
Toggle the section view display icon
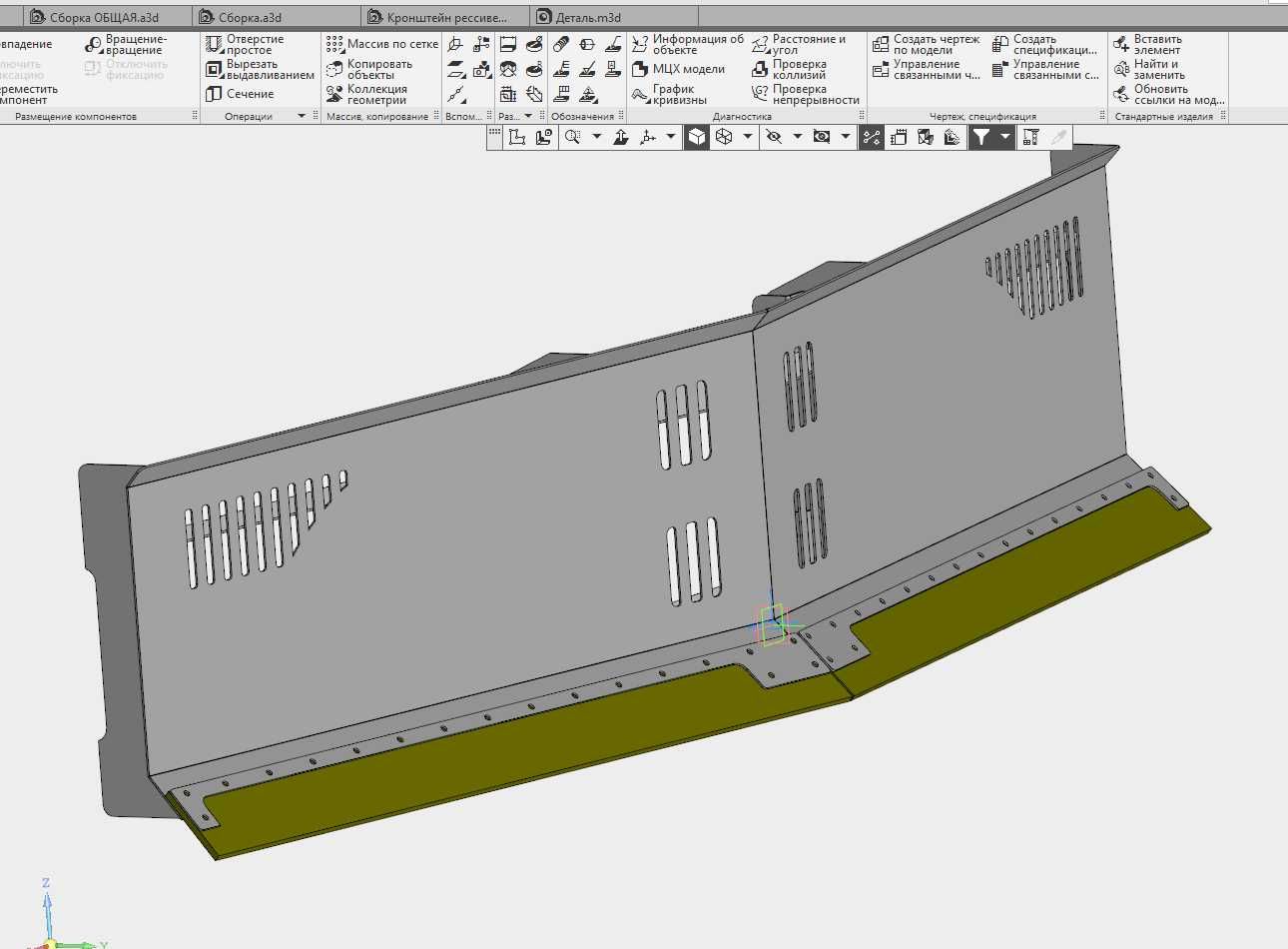pyautogui.click(x=953, y=137)
